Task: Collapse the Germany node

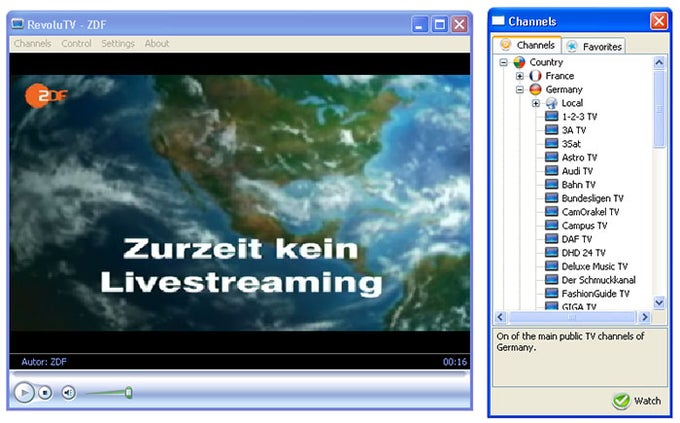Action: [x=520, y=90]
